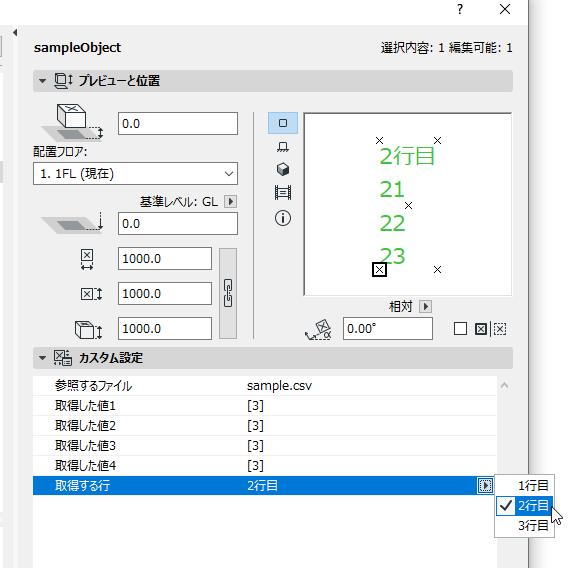Click the help question mark button
Screen dimensions: 581x568
(460, 9)
